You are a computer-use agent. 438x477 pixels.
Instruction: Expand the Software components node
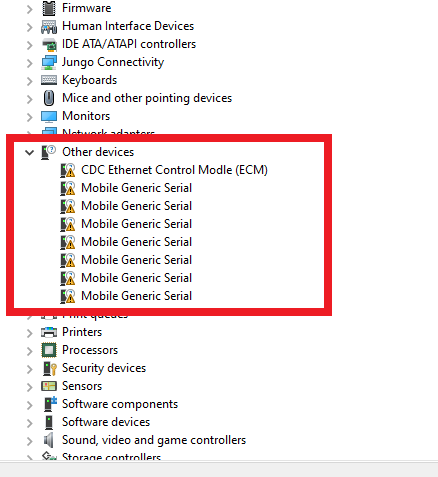[x=30, y=405]
